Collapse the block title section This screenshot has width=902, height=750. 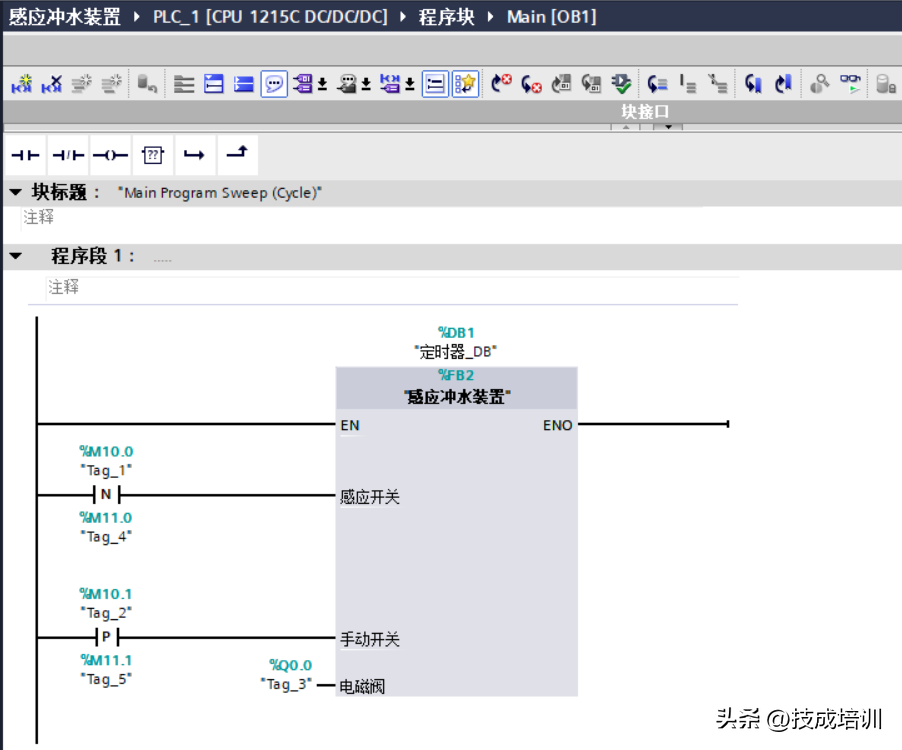[16, 192]
